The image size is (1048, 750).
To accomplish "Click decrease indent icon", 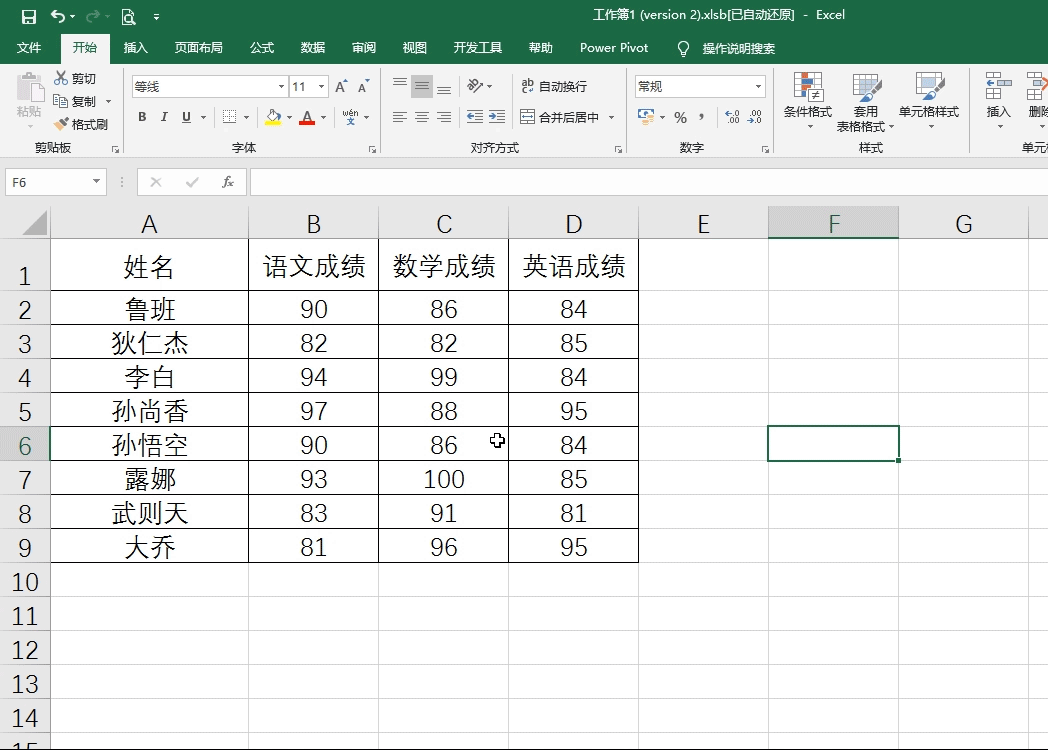I will (475, 117).
